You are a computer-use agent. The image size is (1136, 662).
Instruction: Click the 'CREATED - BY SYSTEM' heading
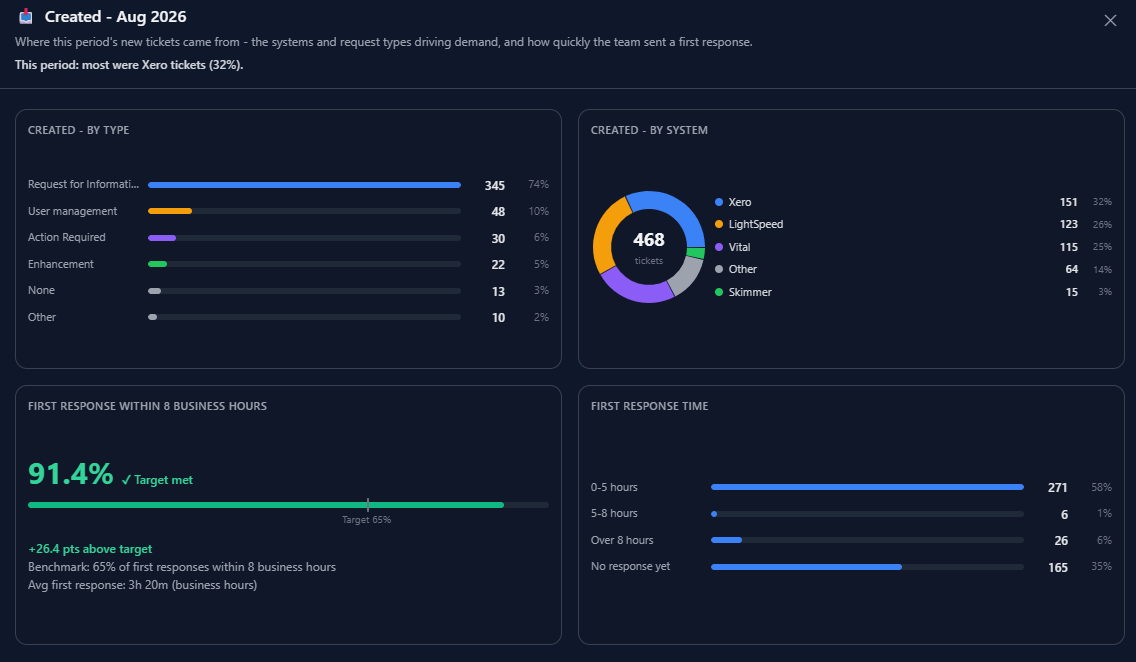[649, 130]
